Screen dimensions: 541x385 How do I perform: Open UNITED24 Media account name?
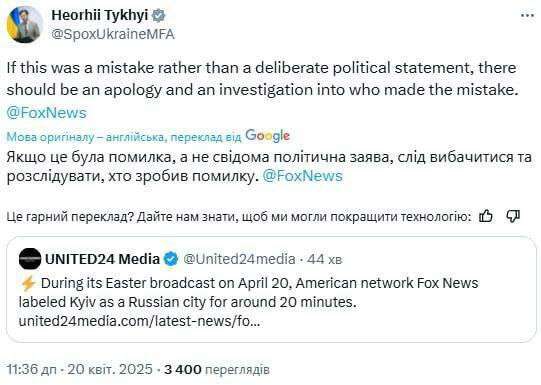(x=102, y=259)
